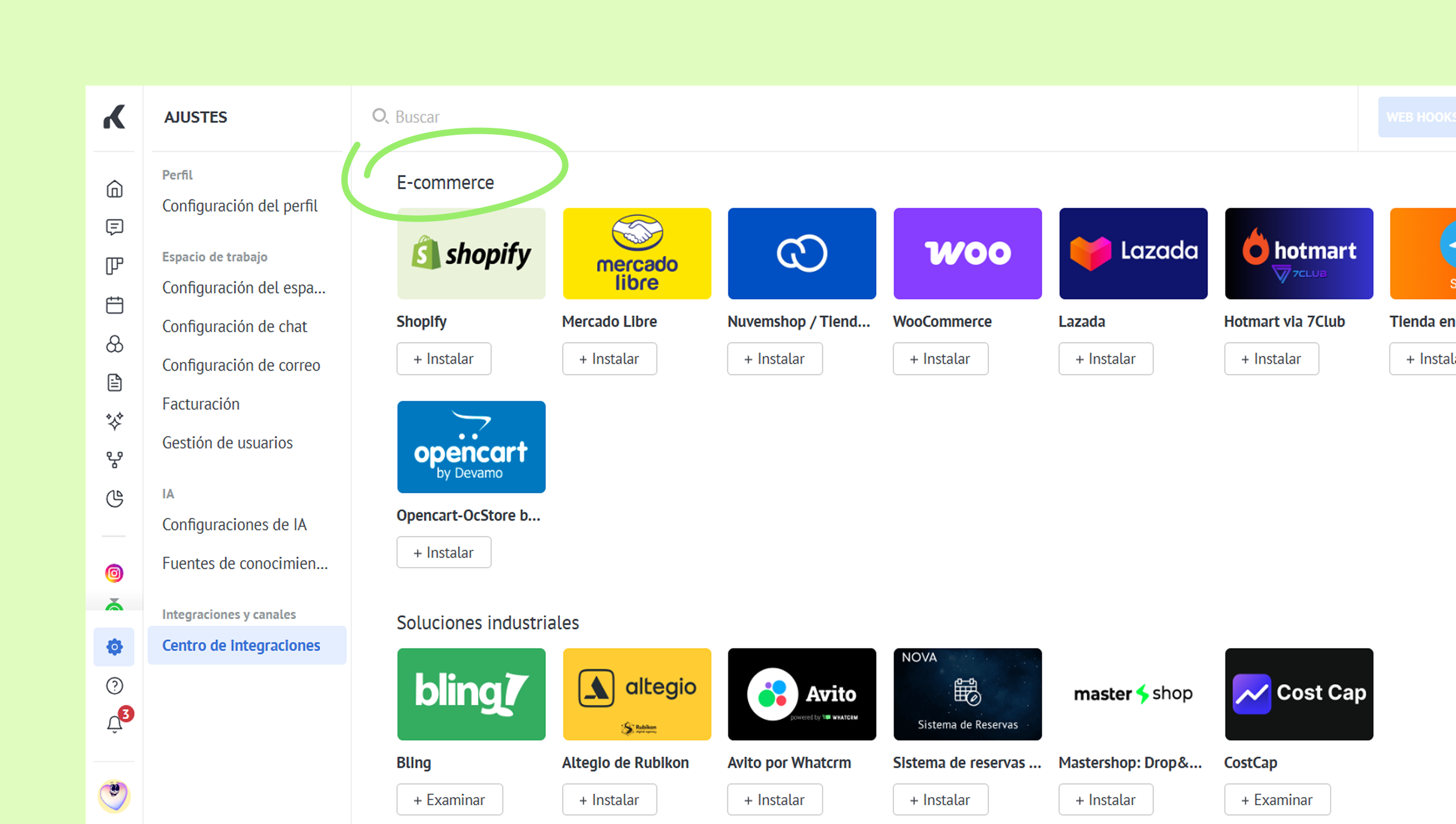
Task: Open the AI sparkles icon
Action: (115, 421)
